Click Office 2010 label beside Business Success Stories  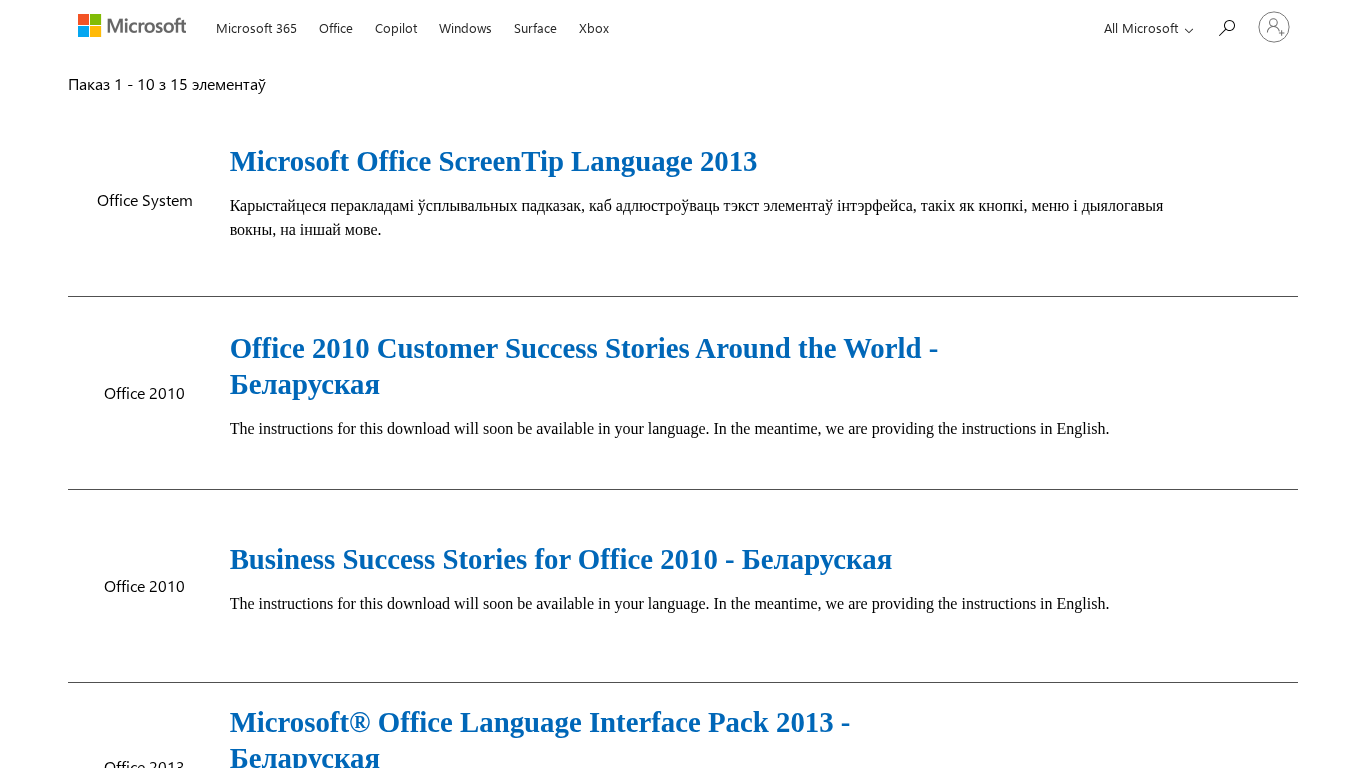point(144,587)
